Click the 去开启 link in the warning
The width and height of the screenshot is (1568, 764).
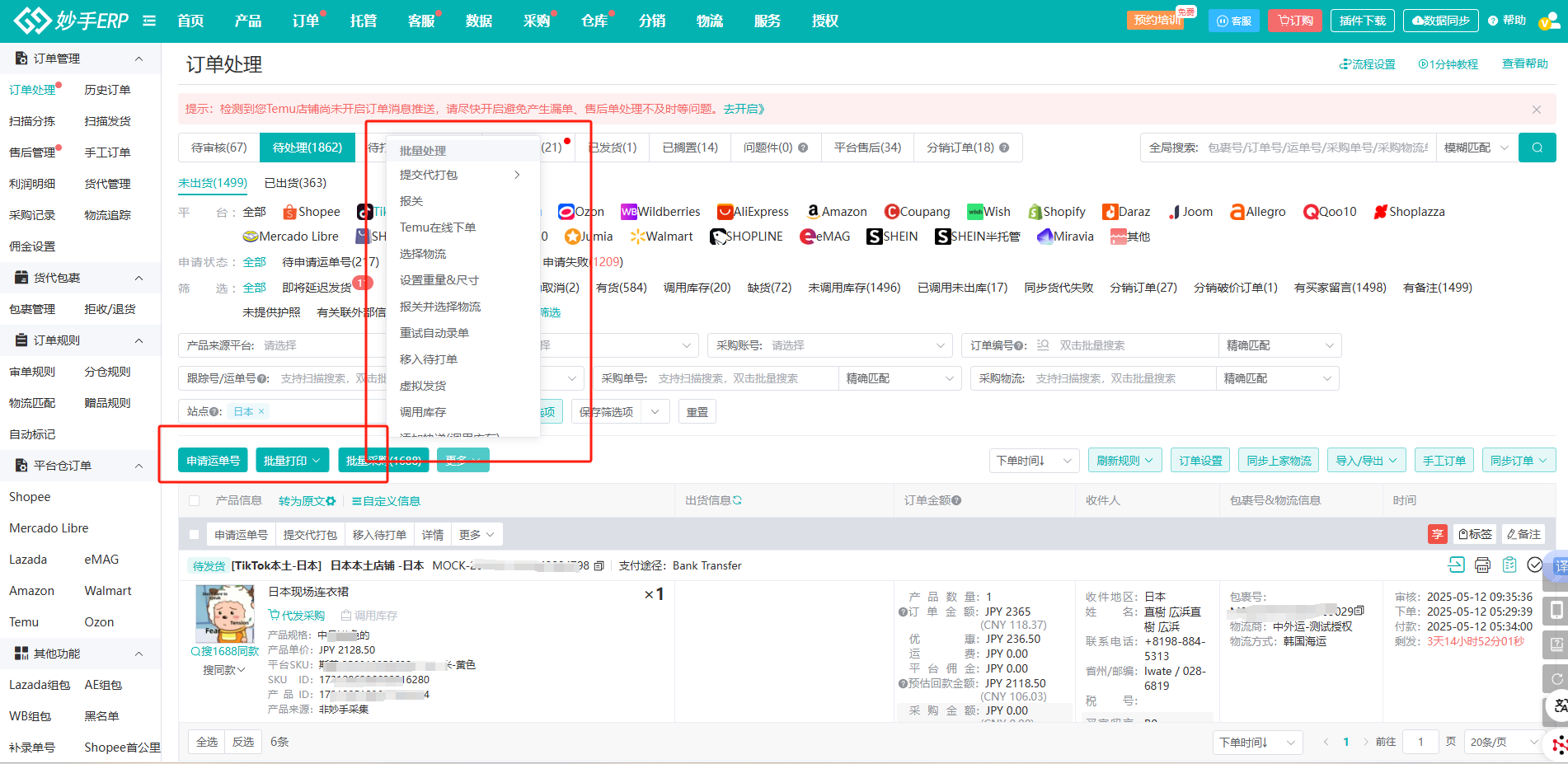point(744,109)
